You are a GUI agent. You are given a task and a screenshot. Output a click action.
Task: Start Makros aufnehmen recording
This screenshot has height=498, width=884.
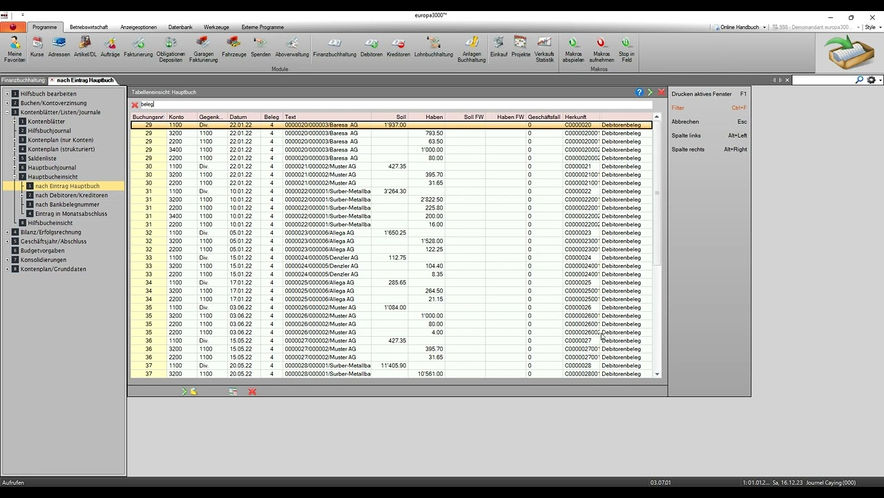pyautogui.click(x=601, y=48)
